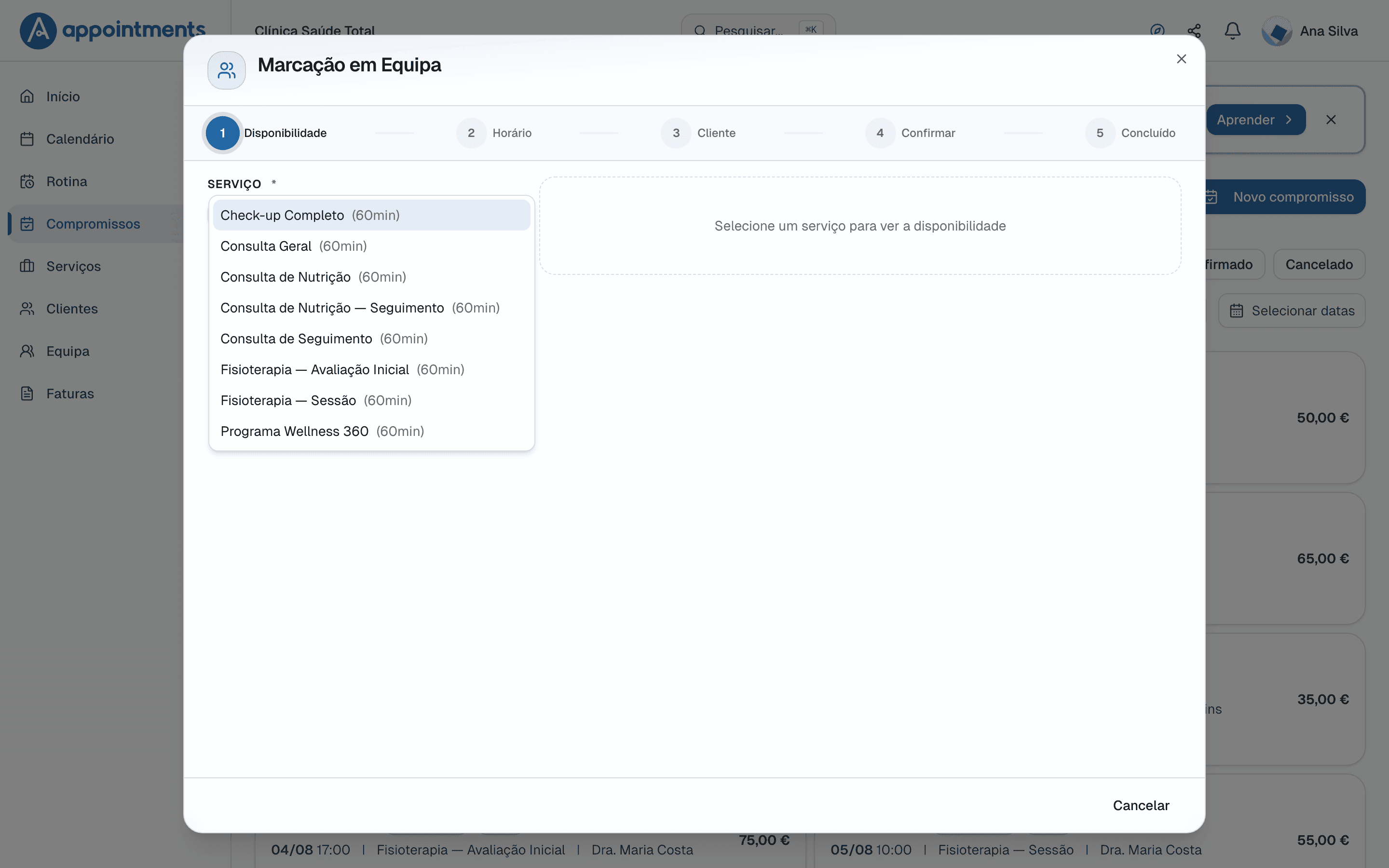
Task: Open Equipa in the sidebar
Action: [95, 352]
